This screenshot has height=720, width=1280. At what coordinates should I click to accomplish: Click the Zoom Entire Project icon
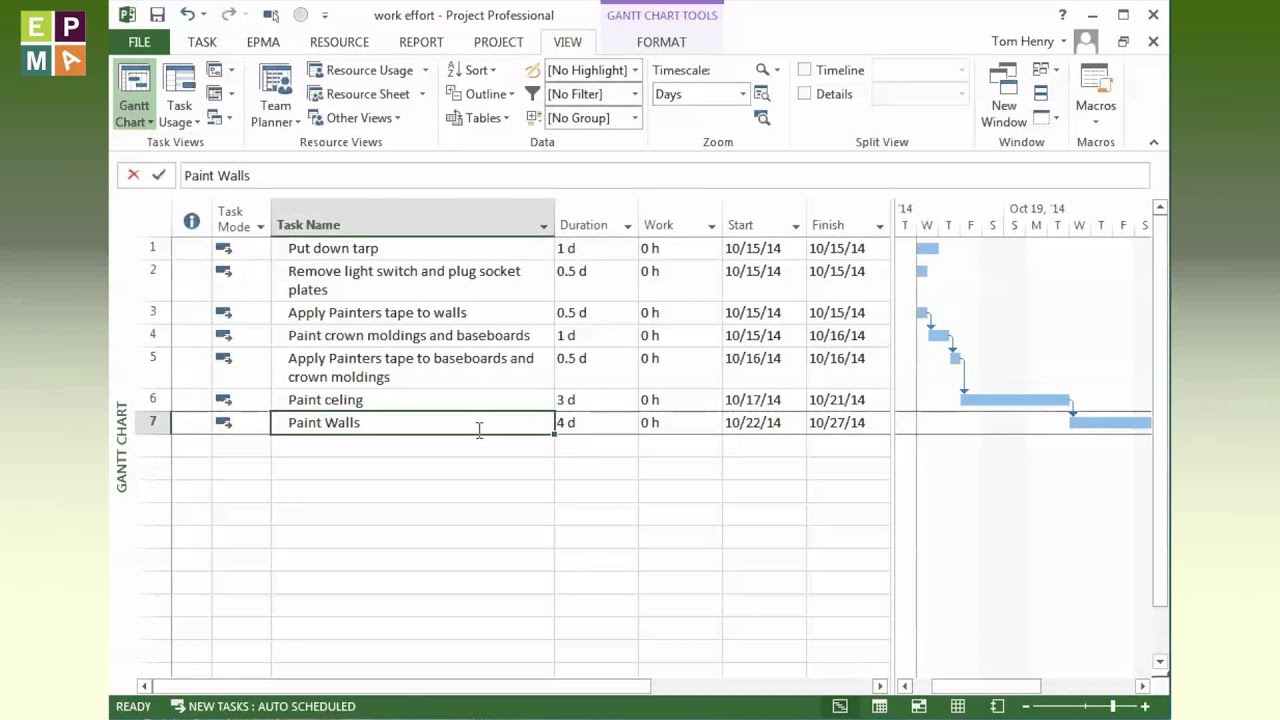coord(762,94)
